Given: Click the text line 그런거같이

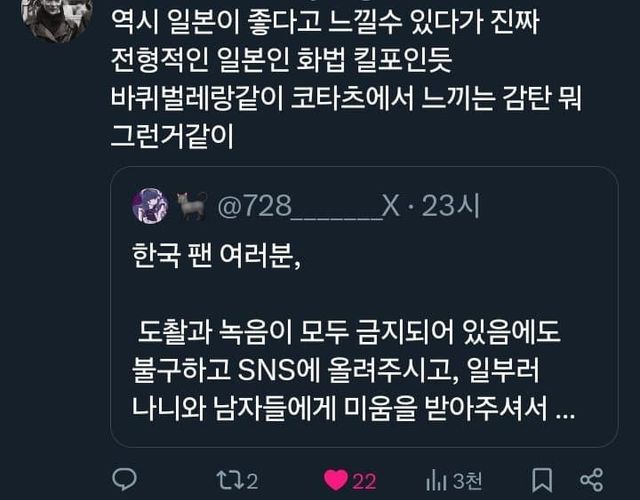Looking at the screenshot, I should coord(172,136).
